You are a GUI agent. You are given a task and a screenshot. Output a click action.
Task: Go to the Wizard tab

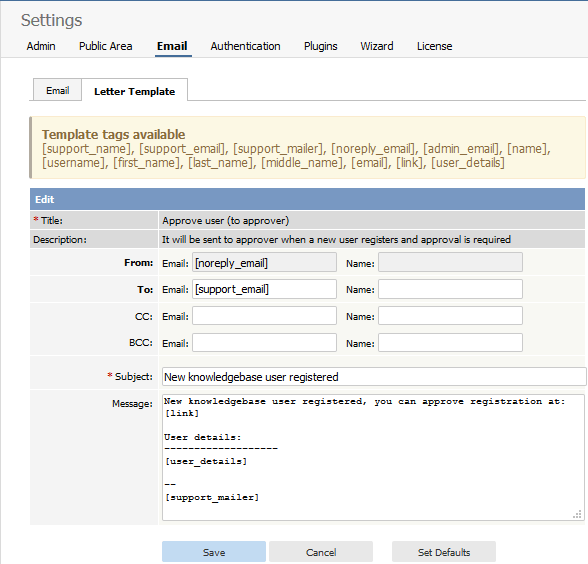[377, 46]
